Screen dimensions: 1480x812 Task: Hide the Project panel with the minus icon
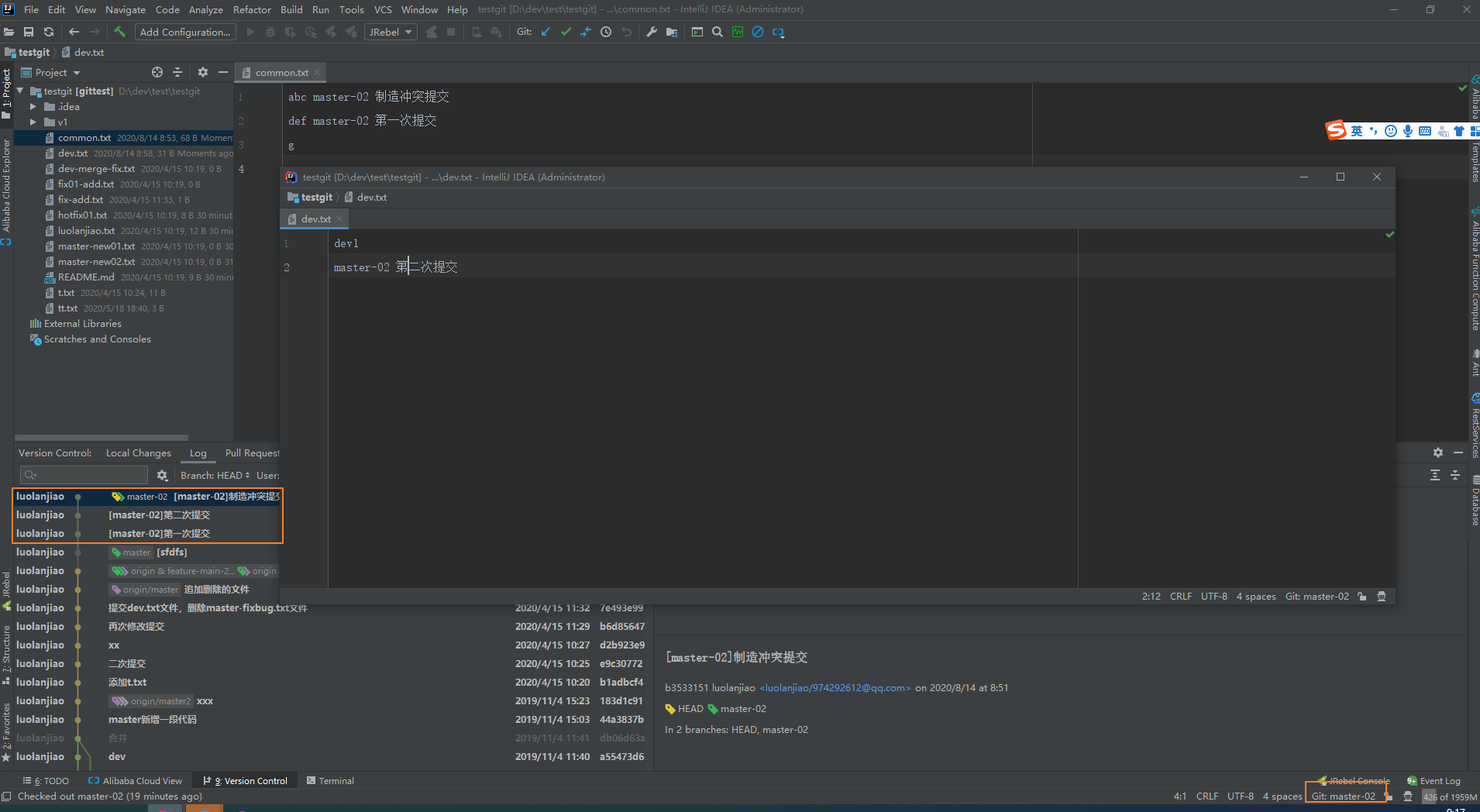click(223, 72)
